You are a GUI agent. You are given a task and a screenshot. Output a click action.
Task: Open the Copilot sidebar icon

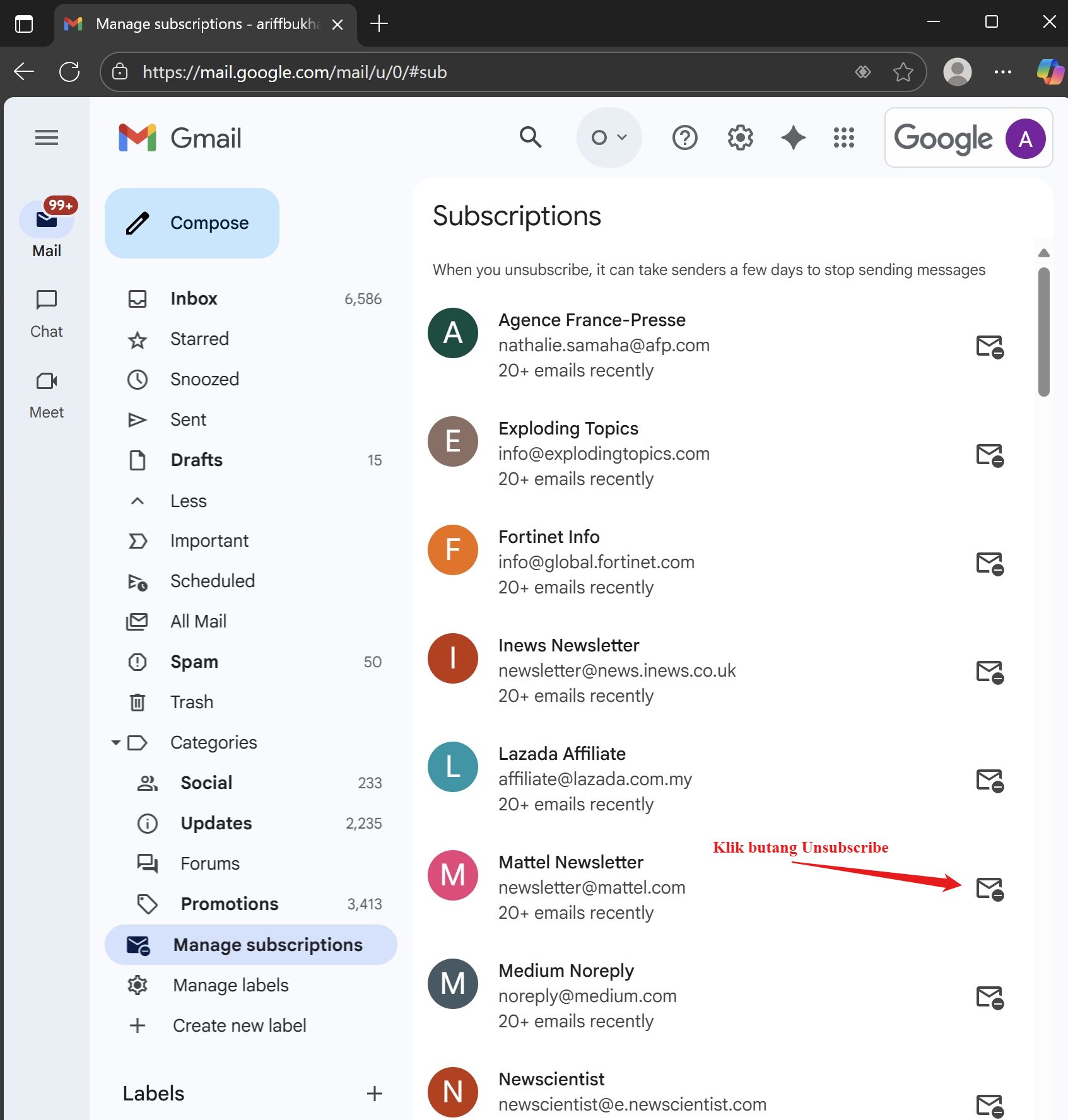coord(1050,72)
